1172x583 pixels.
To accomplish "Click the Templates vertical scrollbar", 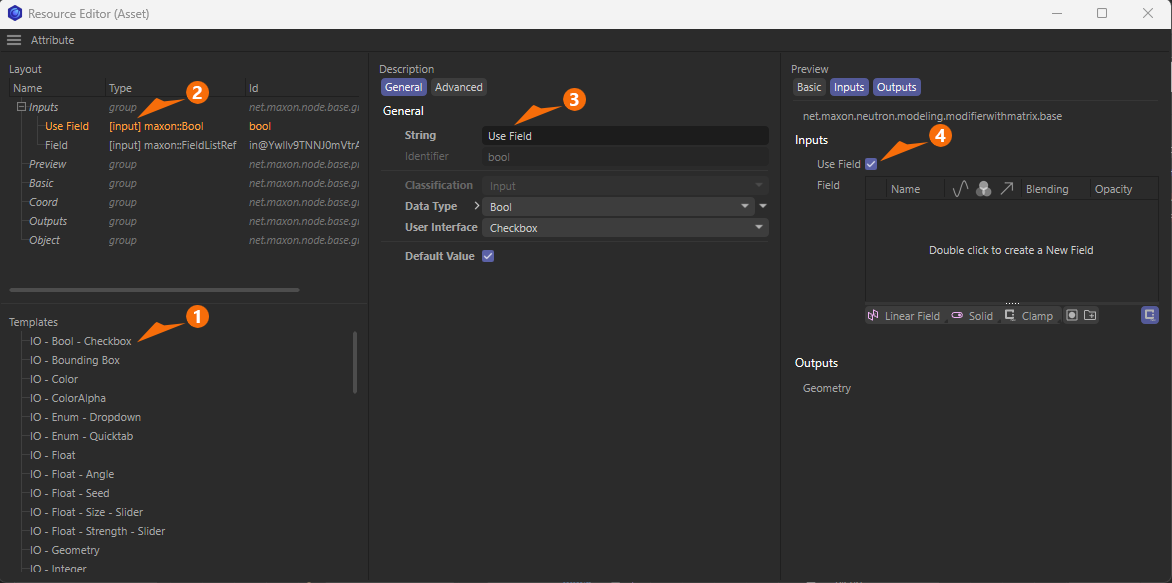I will click(x=355, y=363).
